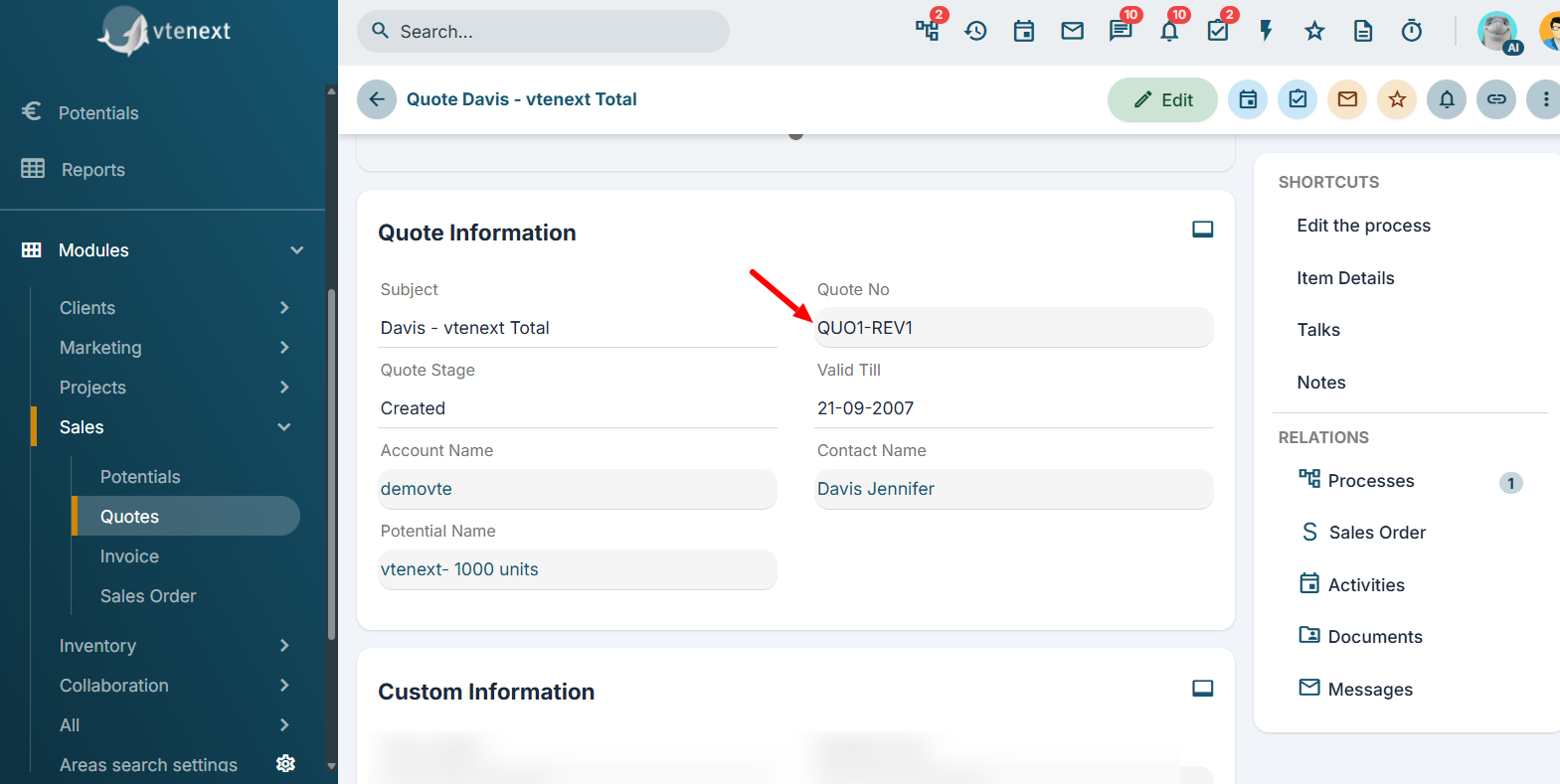The height and width of the screenshot is (784, 1560).
Task: Open Reports in the sidebar
Action: point(93,170)
